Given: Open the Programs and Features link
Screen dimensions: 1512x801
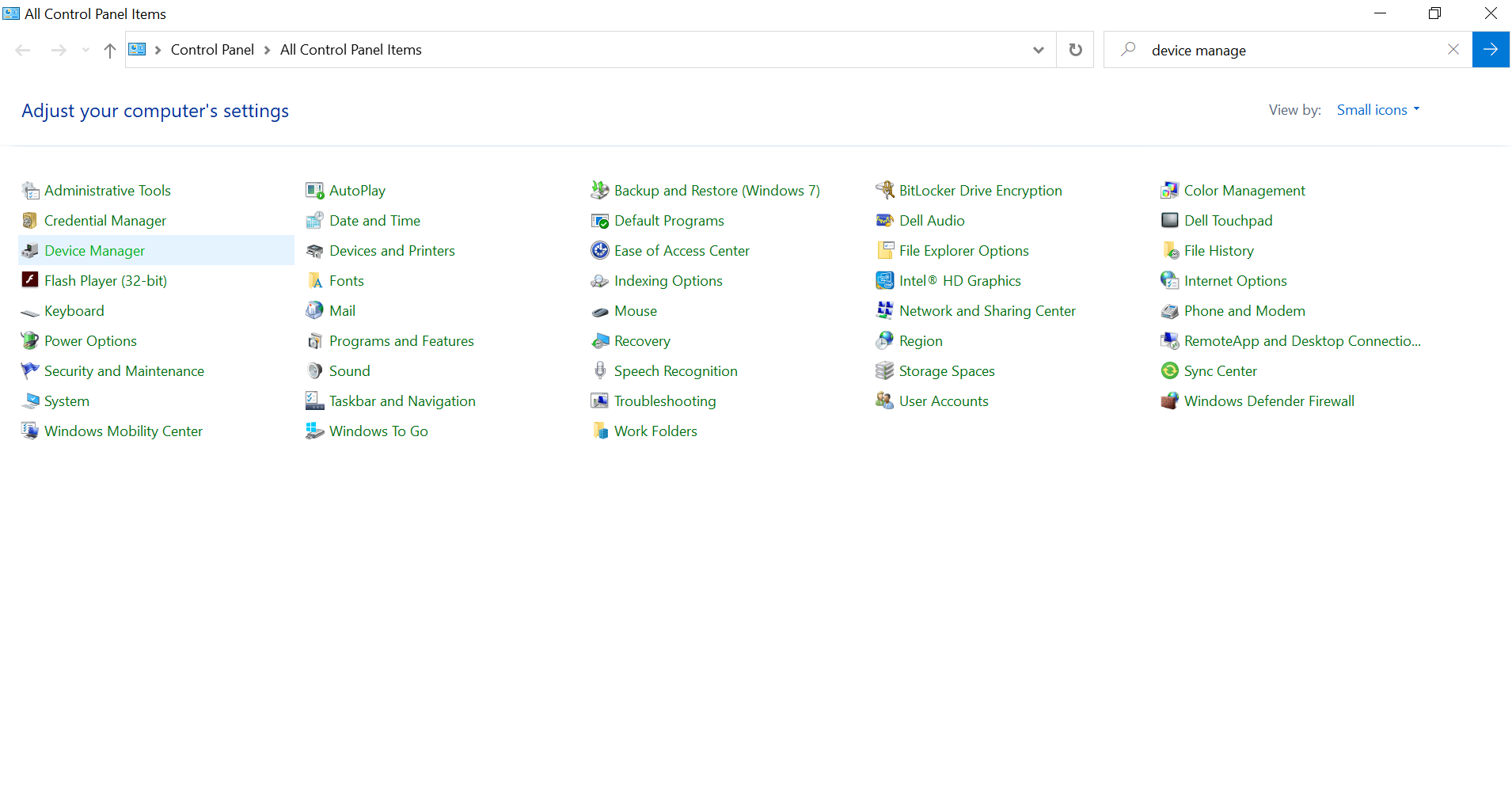Looking at the screenshot, I should [401, 341].
